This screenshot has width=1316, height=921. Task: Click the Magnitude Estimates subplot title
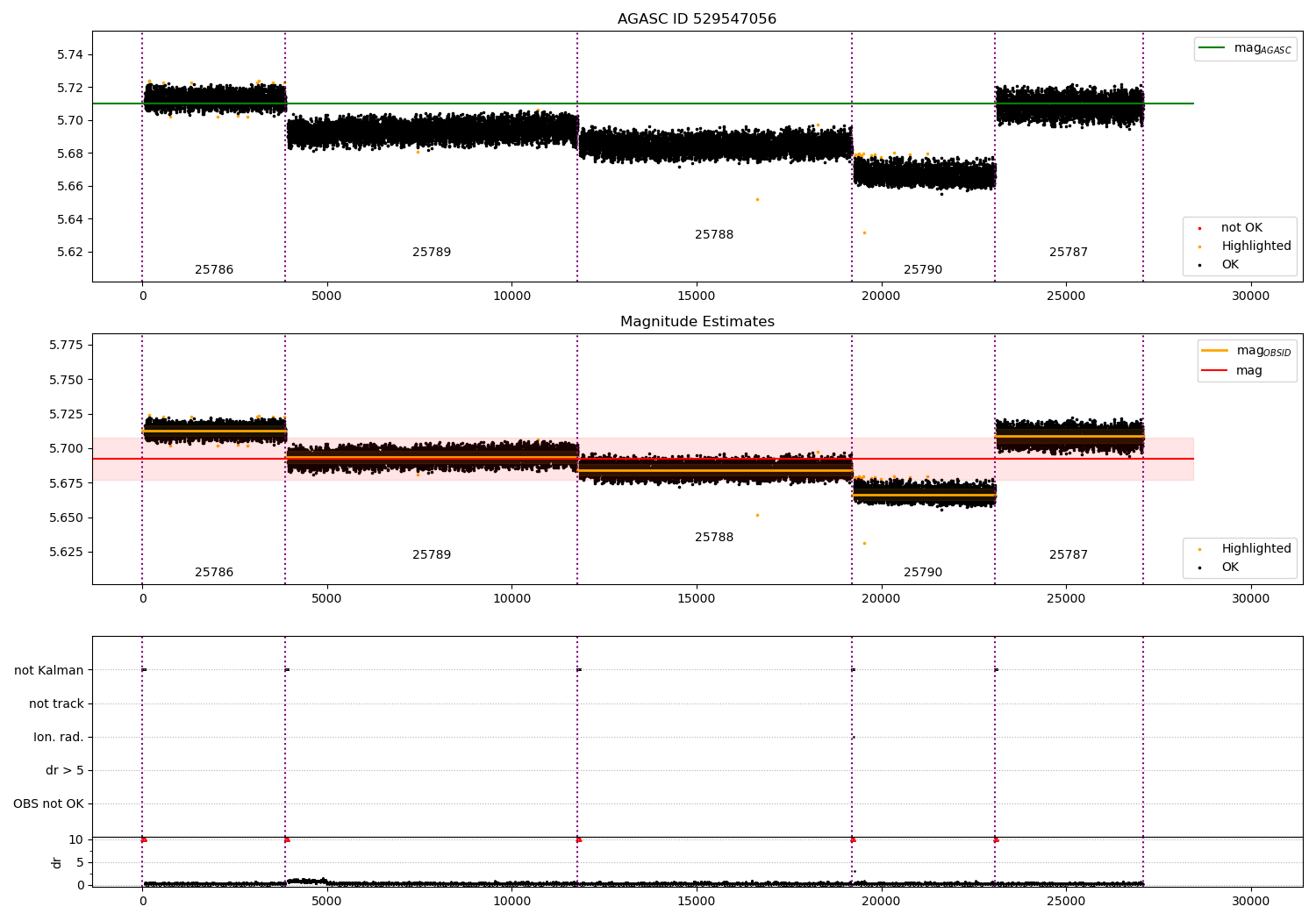click(x=697, y=322)
